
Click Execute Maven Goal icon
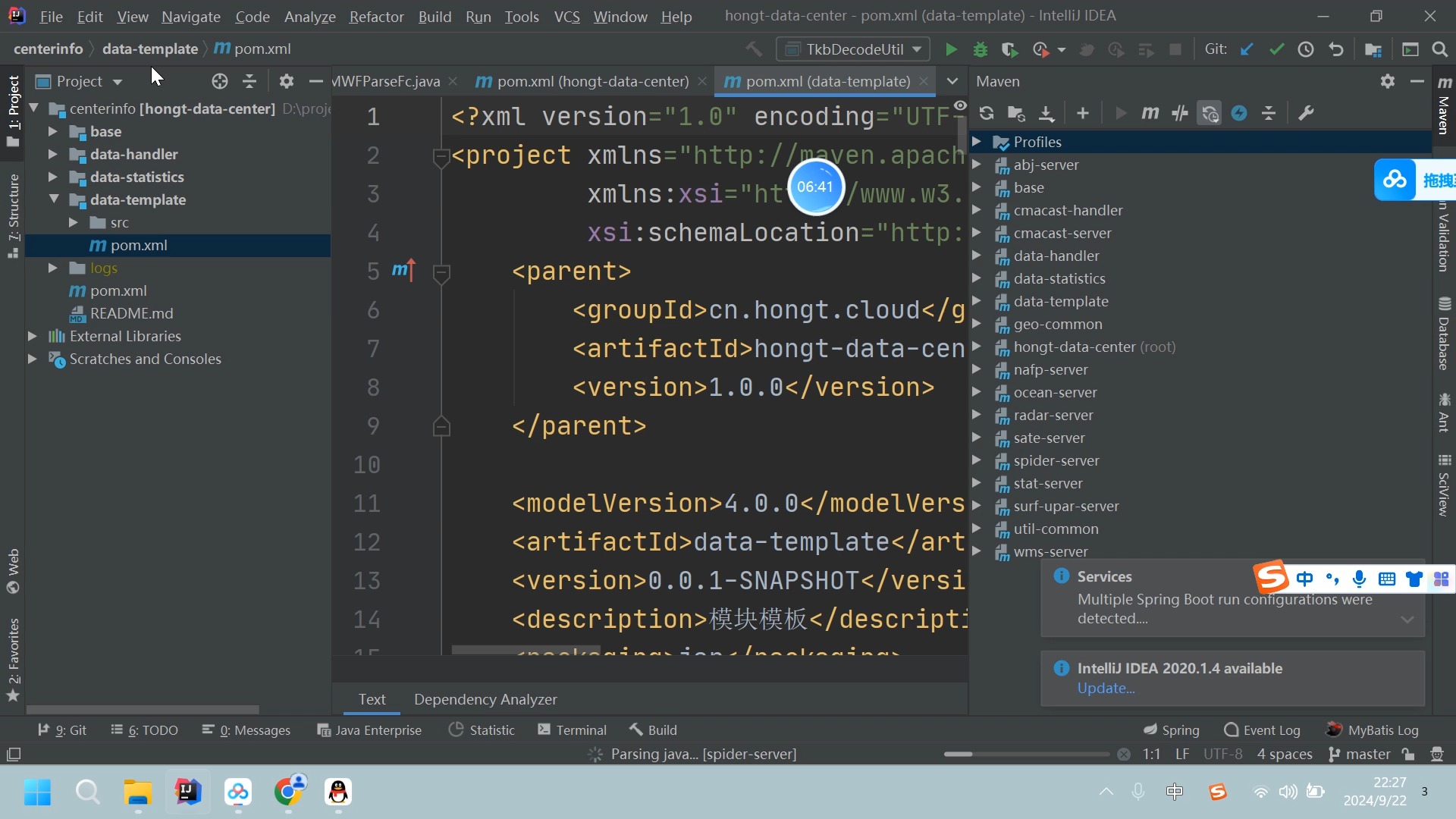(1150, 114)
